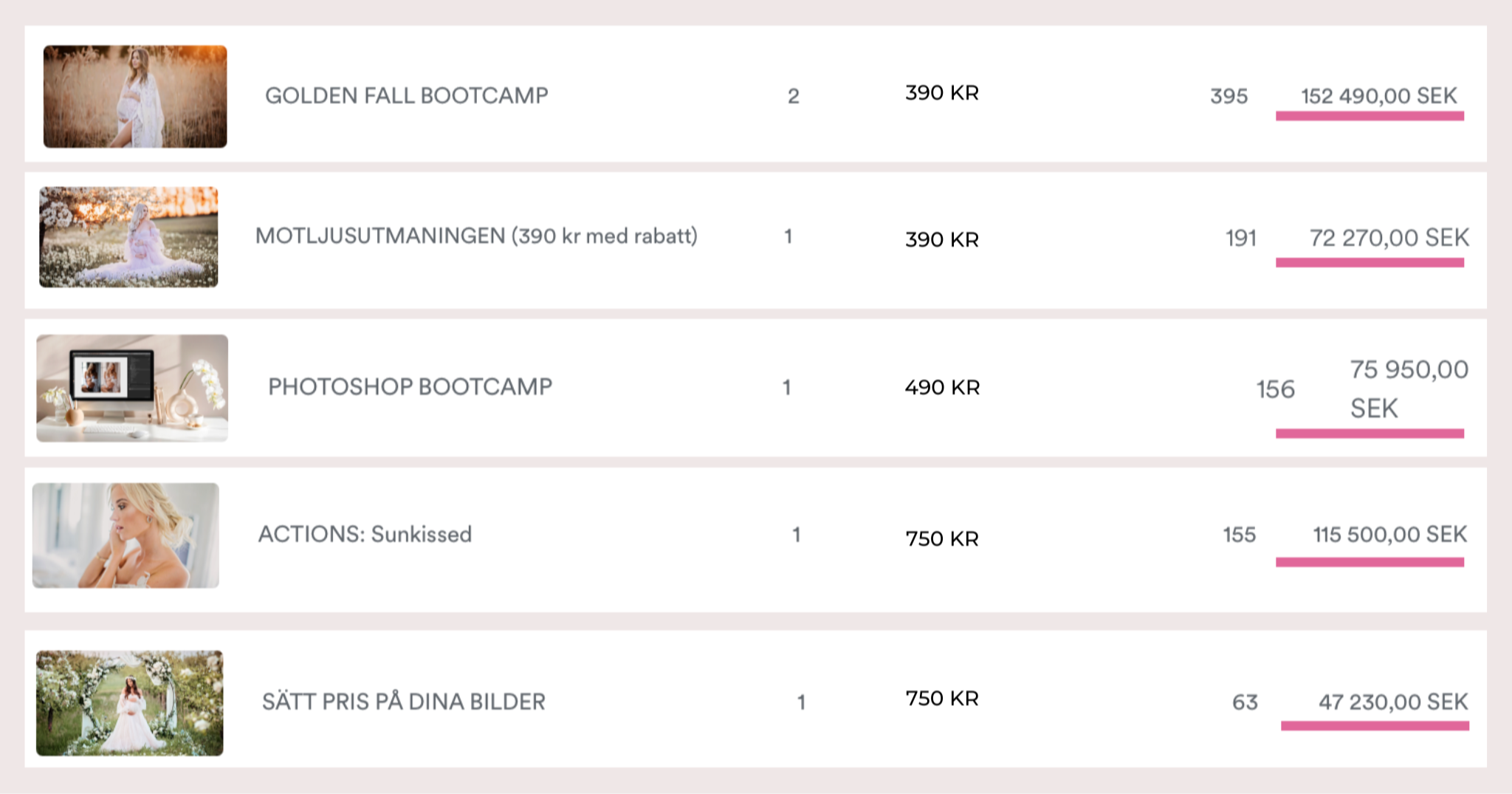Select the 72 270,00 SEK revenue amount
This screenshot has width=1512, height=794.
coord(1389,238)
